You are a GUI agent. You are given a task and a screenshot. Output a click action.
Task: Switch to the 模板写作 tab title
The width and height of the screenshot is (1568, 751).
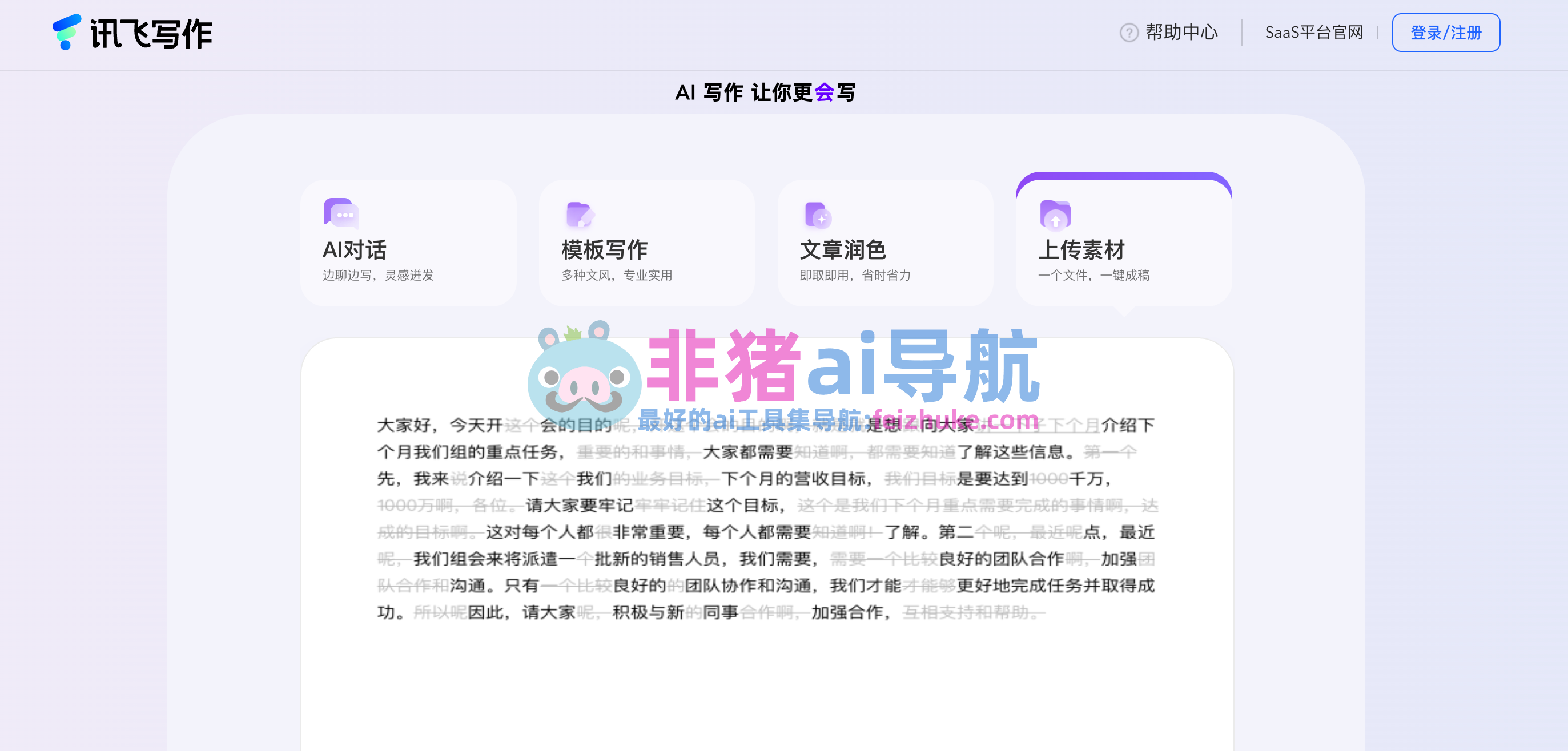point(605,249)
